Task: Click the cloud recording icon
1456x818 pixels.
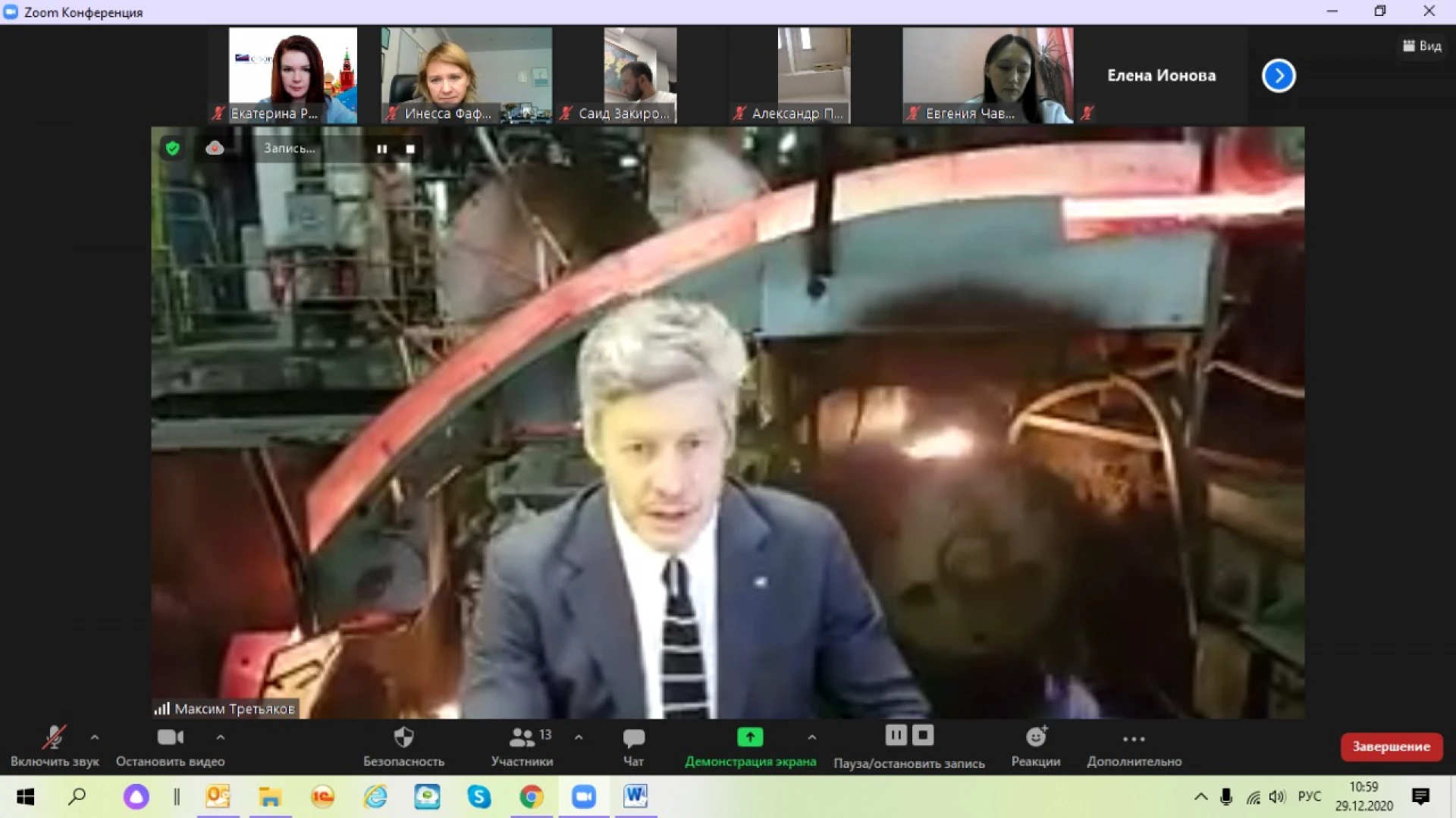Action: 215,149
